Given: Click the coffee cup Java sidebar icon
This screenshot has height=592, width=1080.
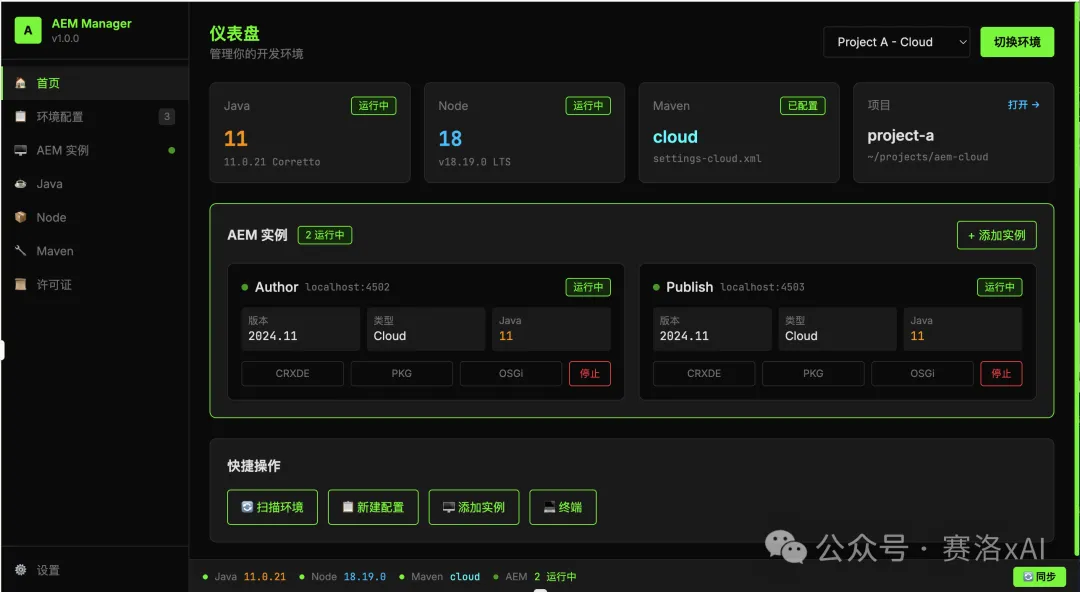Looking at the screenshot, I should click(x=21, y=184).
